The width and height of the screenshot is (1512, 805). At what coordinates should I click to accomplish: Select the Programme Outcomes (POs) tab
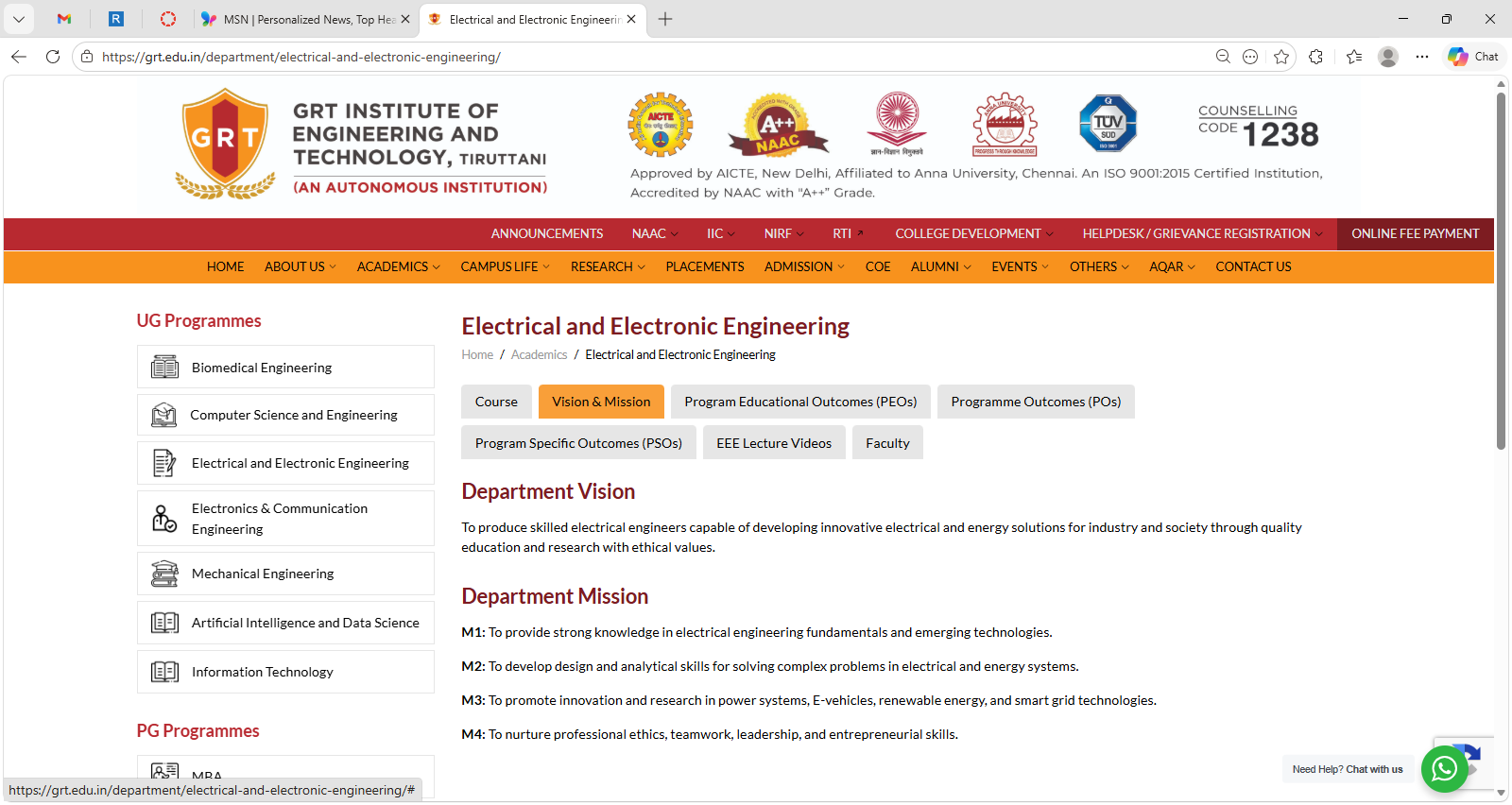[1036, 402]
